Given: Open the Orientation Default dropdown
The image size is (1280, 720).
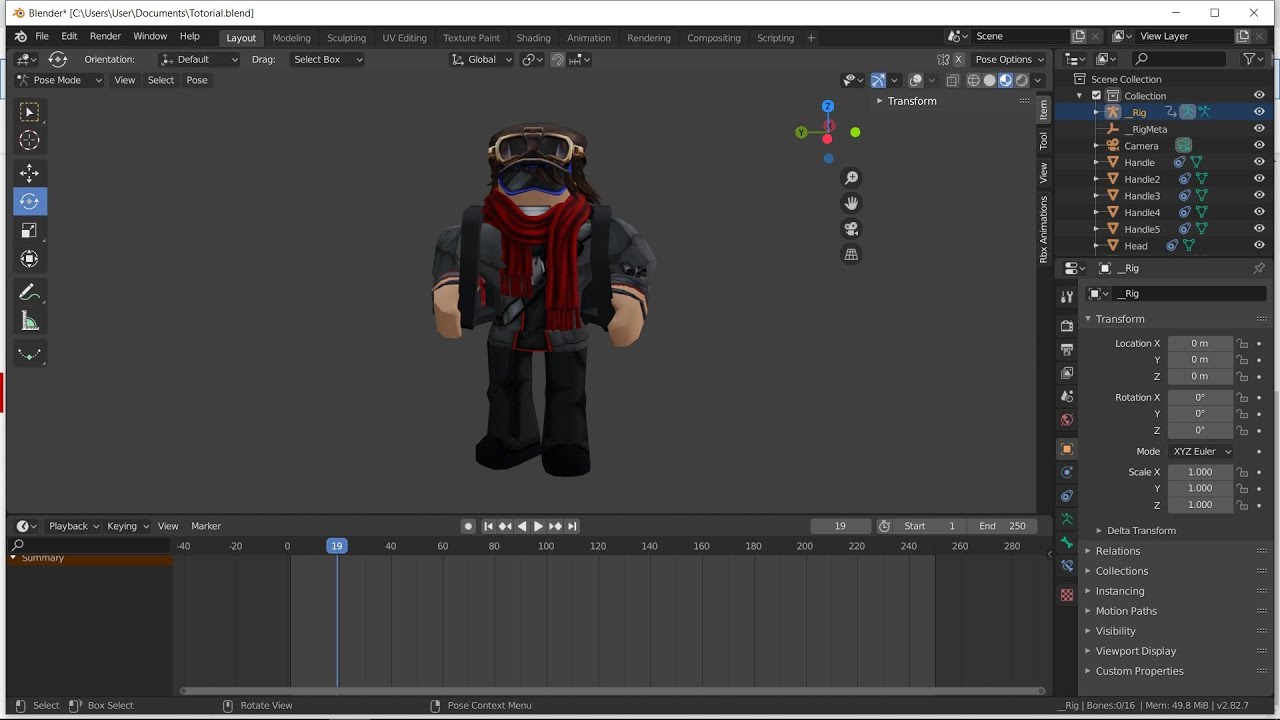Looking at the screenshot, I should tap(200, 59).
